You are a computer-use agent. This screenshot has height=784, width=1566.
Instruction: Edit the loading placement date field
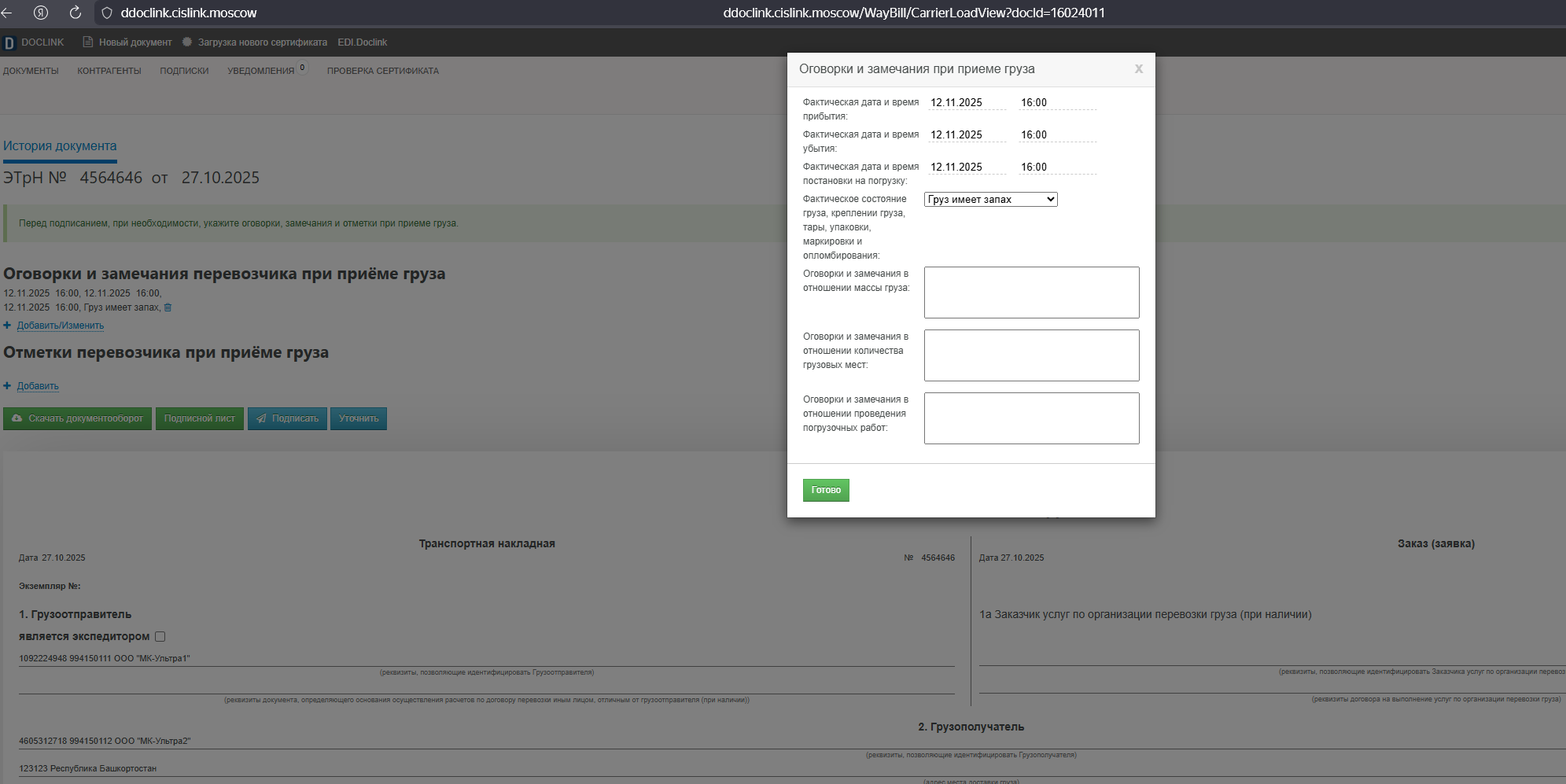(x=967, y=167)
